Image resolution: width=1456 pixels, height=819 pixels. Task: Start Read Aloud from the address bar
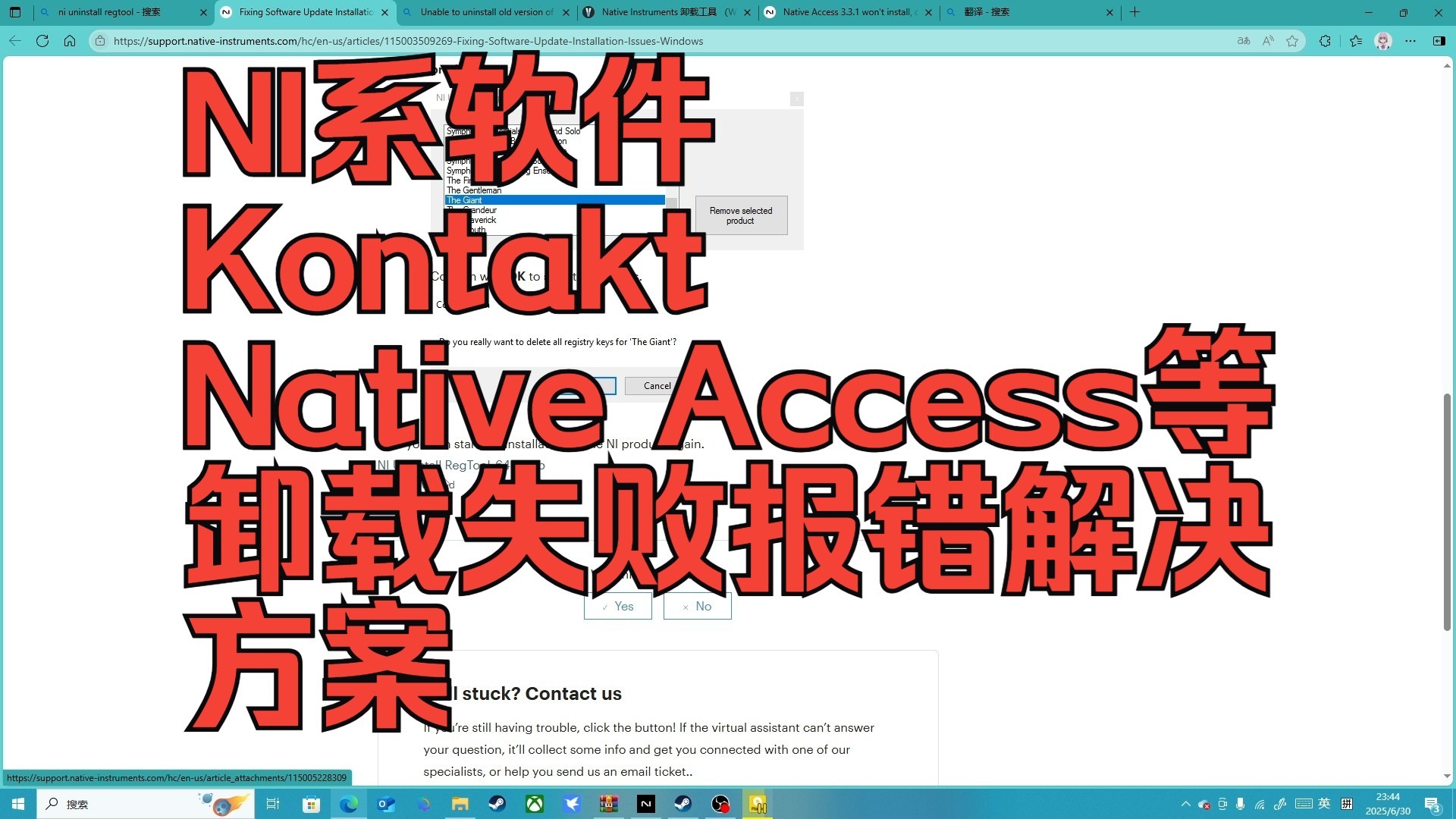pyautogui.click(x=1268, y=41)
